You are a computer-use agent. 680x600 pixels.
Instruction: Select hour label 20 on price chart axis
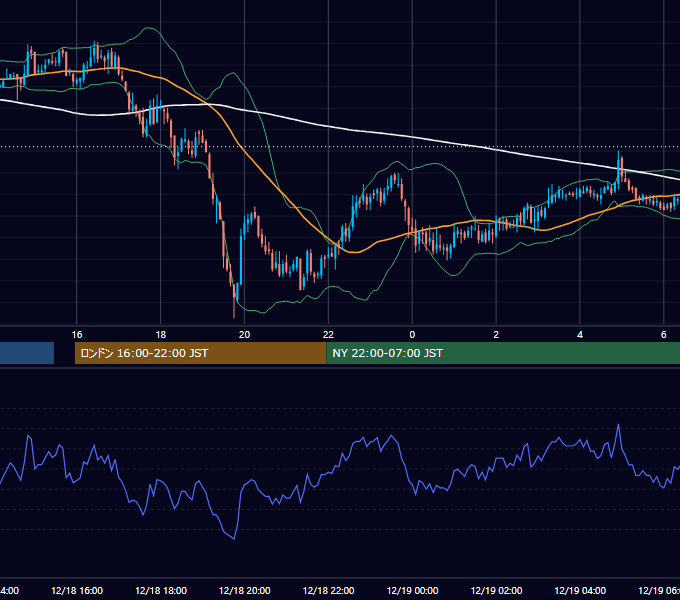[x=245, y=335]
